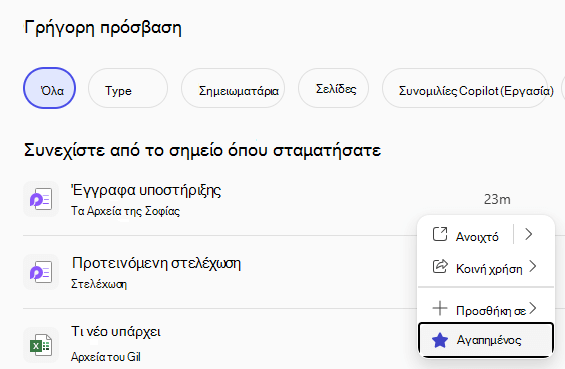Viewport: 565px width, 369px height.
Task: Expand the Κοινή χρήση submenu chevron
Action: [x=533, y=266]
